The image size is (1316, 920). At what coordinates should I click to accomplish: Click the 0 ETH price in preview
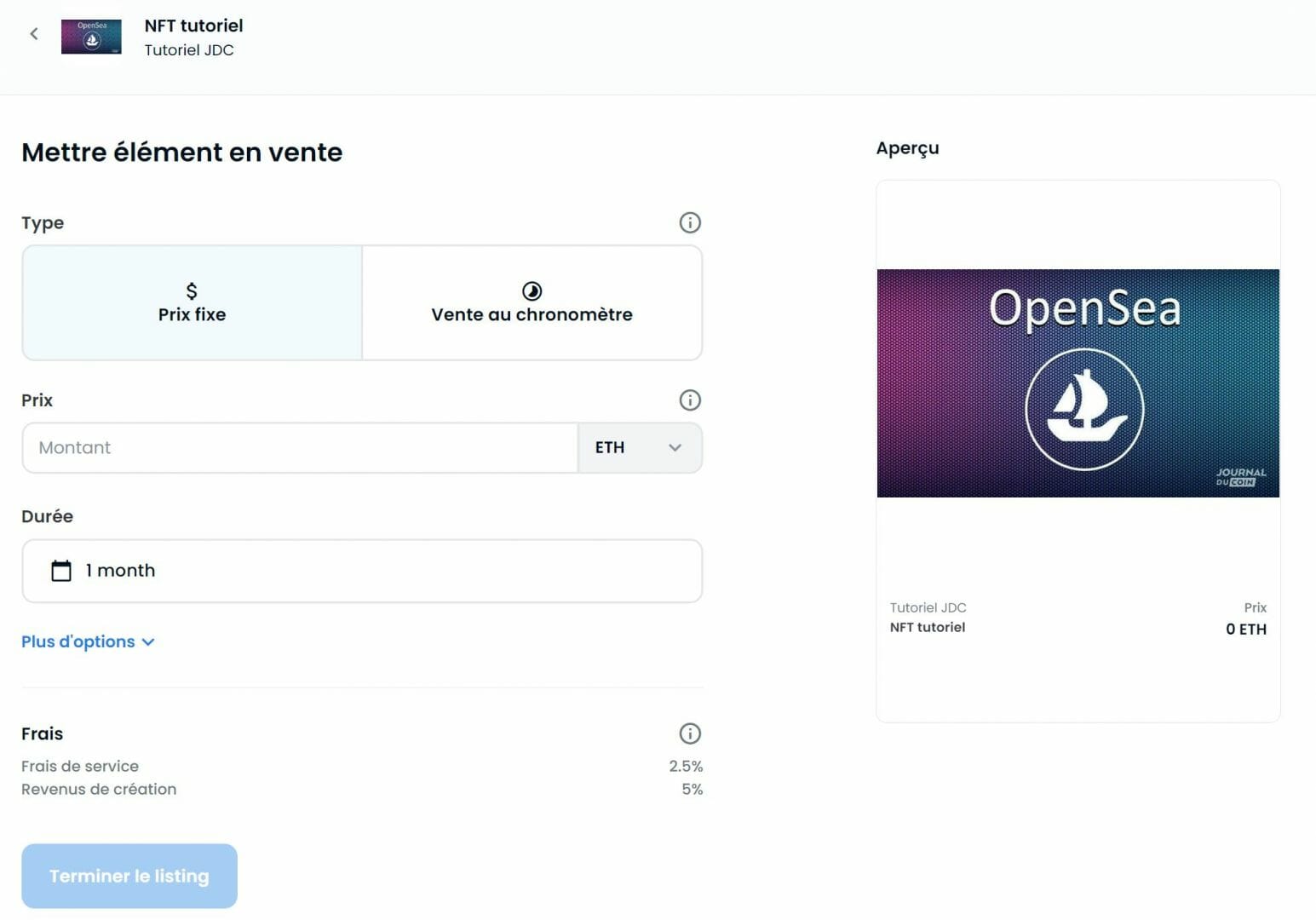coord(1246,630)
